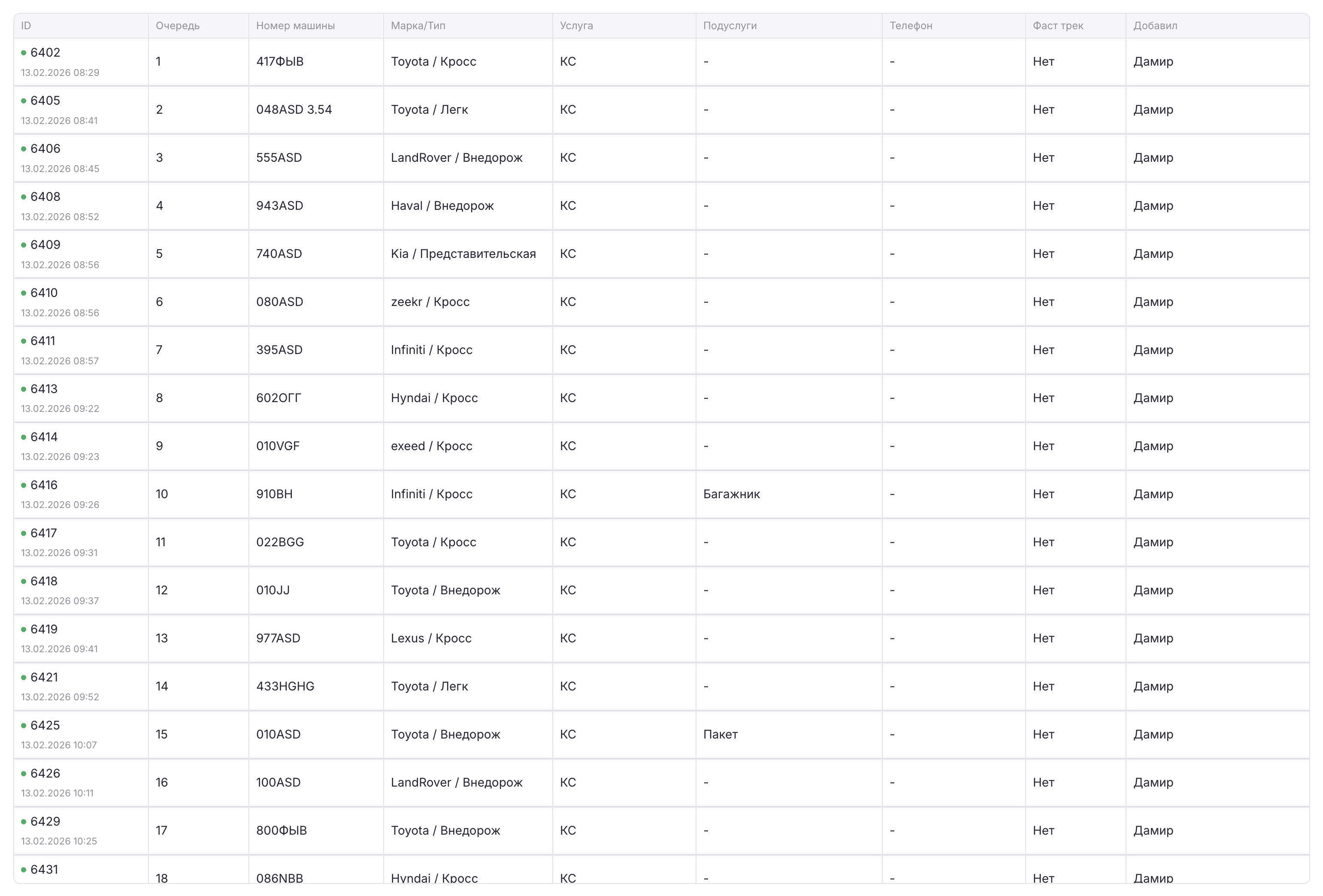
Task: Click the Подуслуги column header
Action: coord(730,26)
